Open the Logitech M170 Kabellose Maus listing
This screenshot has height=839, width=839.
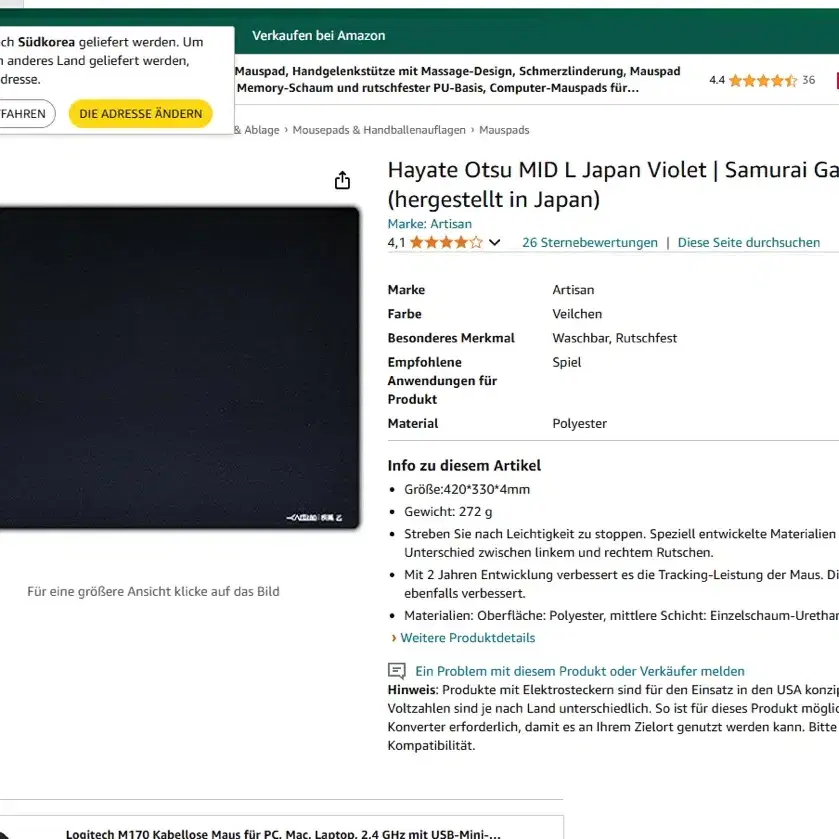pos(283,833)
